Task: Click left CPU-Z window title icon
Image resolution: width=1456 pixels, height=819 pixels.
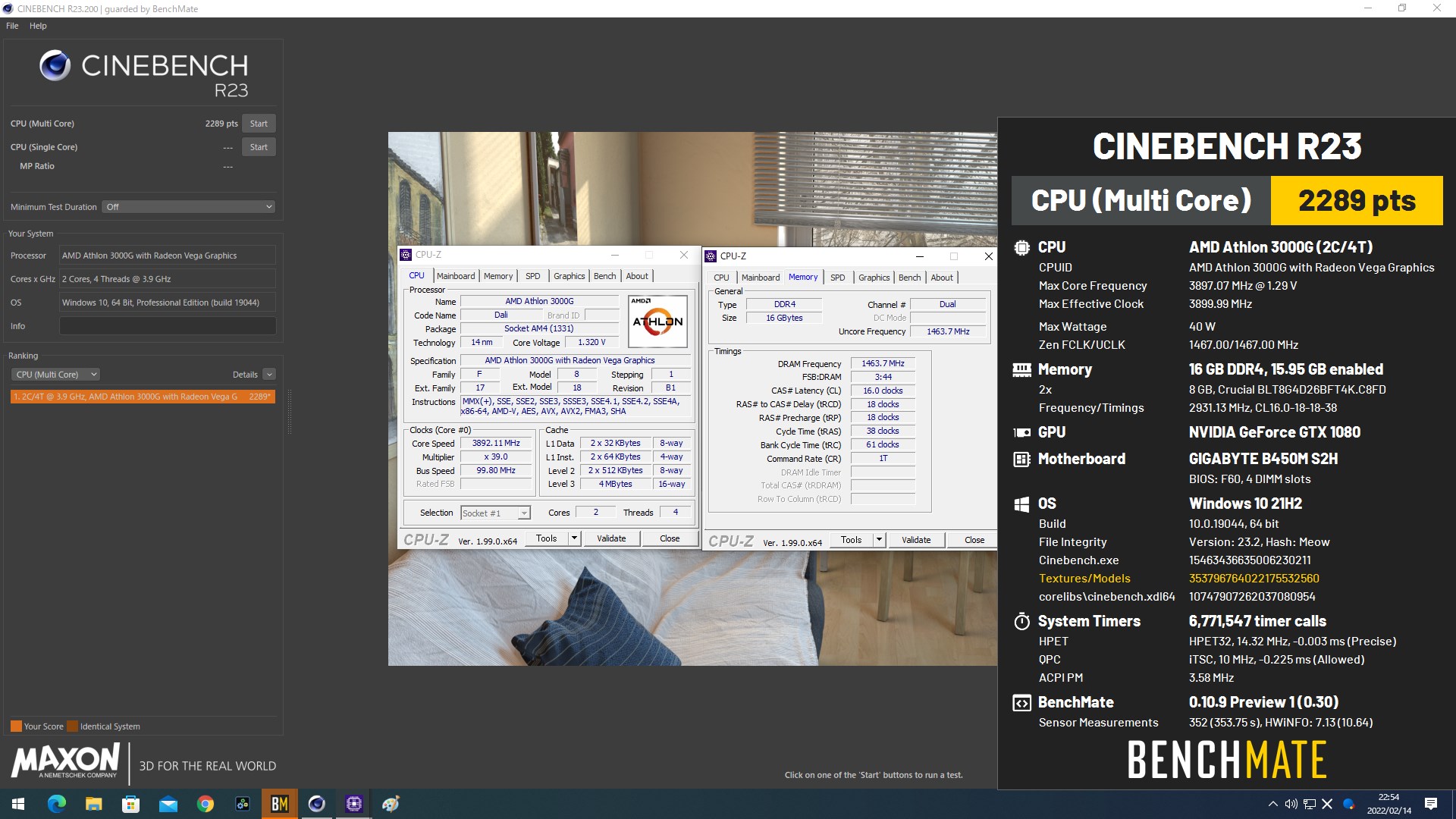Action: [406, 255]
